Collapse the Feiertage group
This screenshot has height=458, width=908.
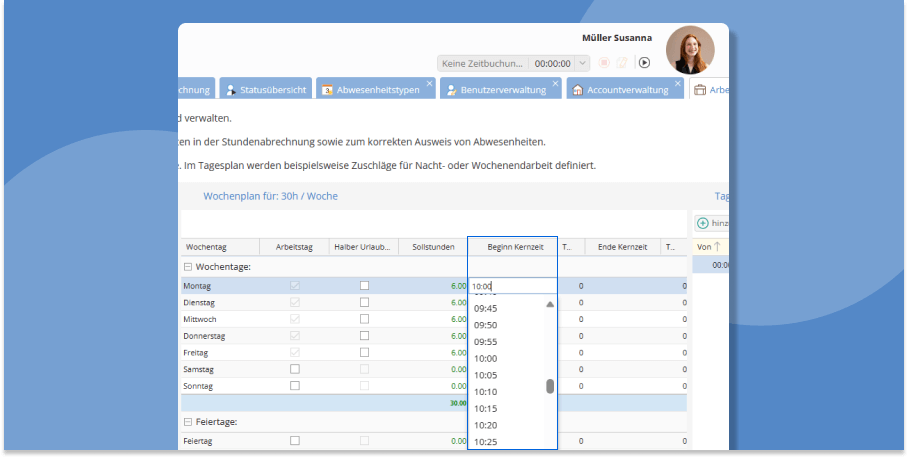point(188,422)
